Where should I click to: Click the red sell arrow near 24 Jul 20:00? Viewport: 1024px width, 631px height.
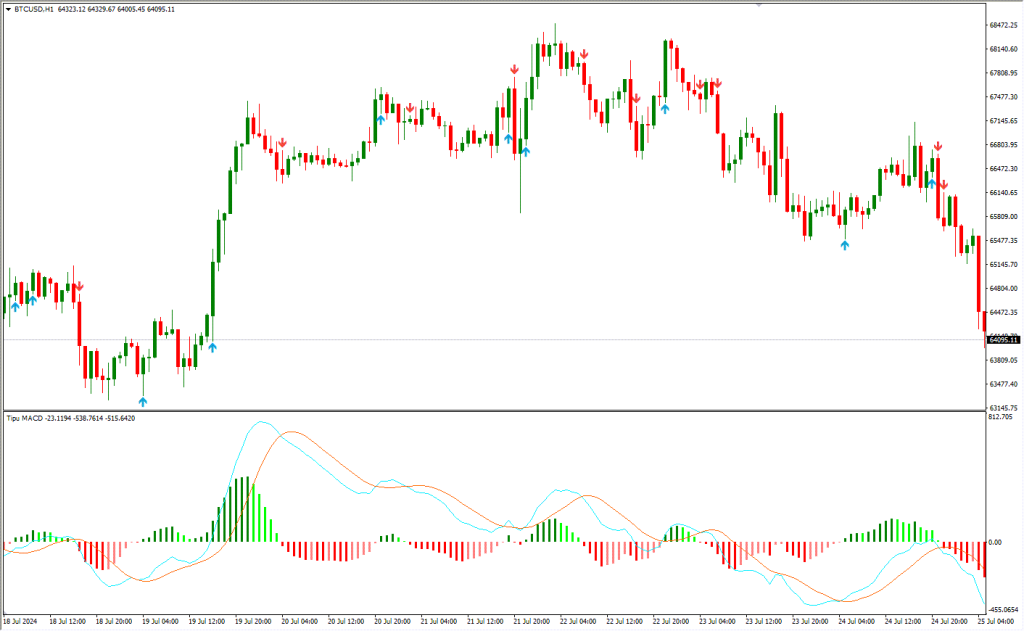(x=937, y=146)
